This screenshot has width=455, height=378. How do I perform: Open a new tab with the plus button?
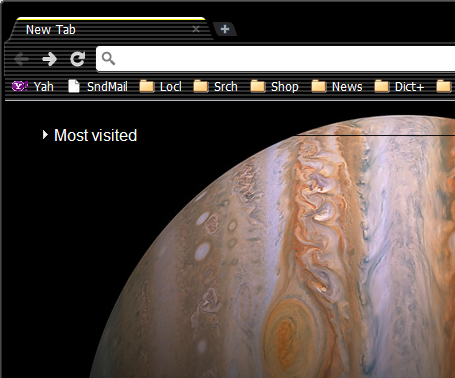click(225, 29)
